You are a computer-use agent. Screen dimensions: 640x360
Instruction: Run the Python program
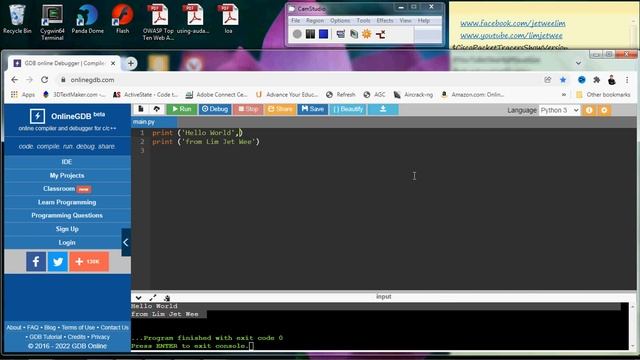click(x=182, y=109)
